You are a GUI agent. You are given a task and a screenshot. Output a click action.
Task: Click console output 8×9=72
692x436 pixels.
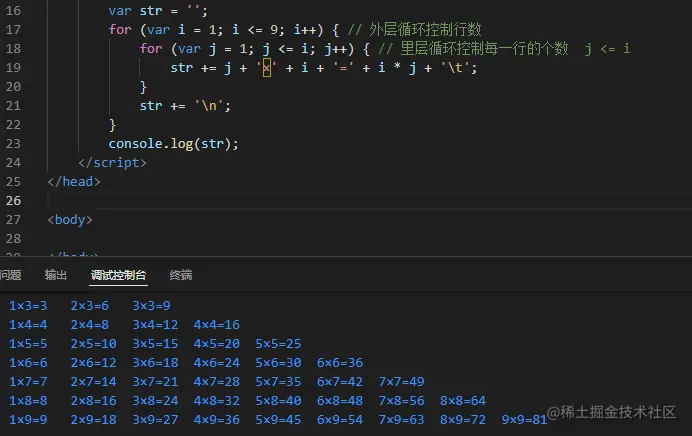point(463,420)
